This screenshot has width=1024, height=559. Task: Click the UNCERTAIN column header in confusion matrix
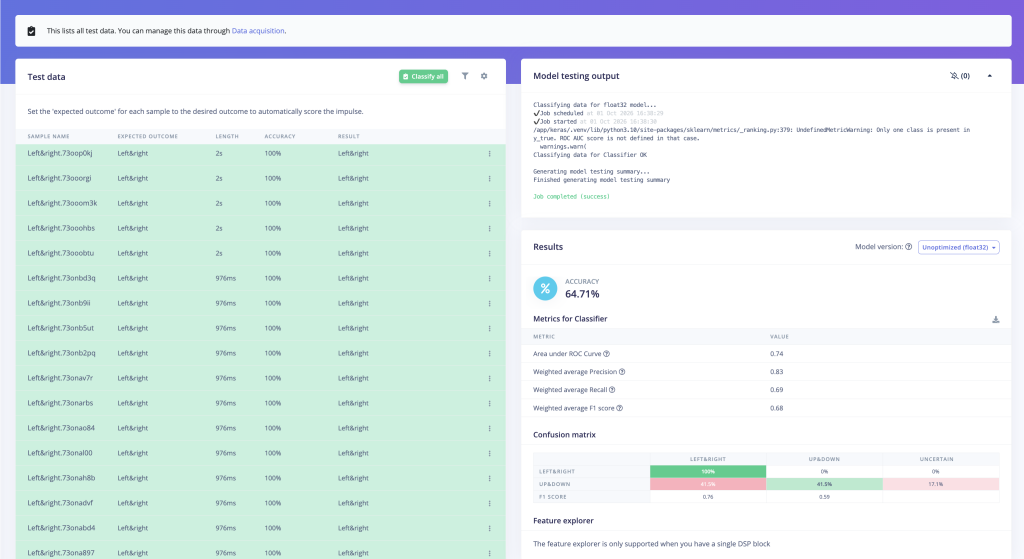pos(936,459)
